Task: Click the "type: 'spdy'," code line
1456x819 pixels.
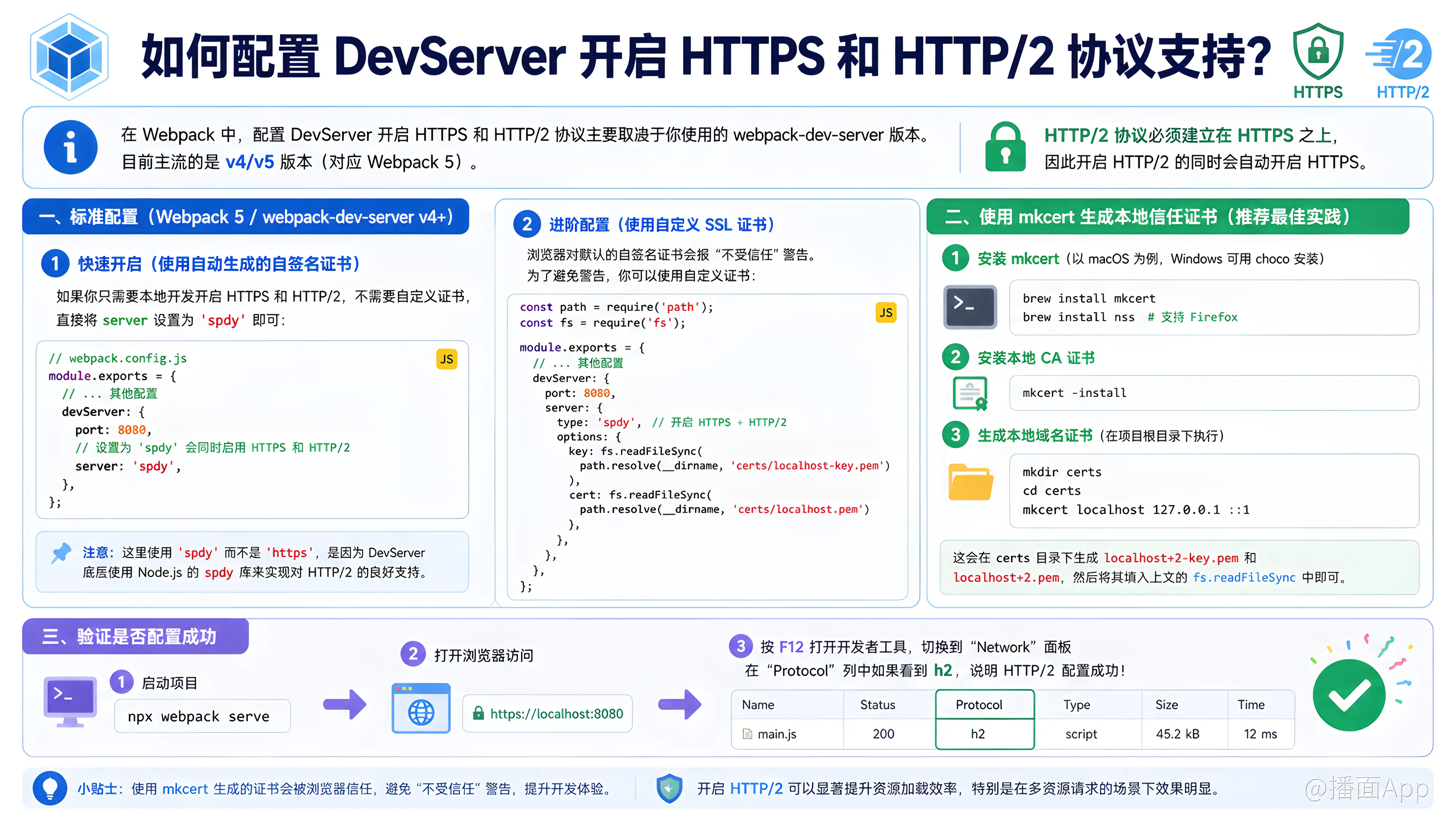Action: point(599,422)
